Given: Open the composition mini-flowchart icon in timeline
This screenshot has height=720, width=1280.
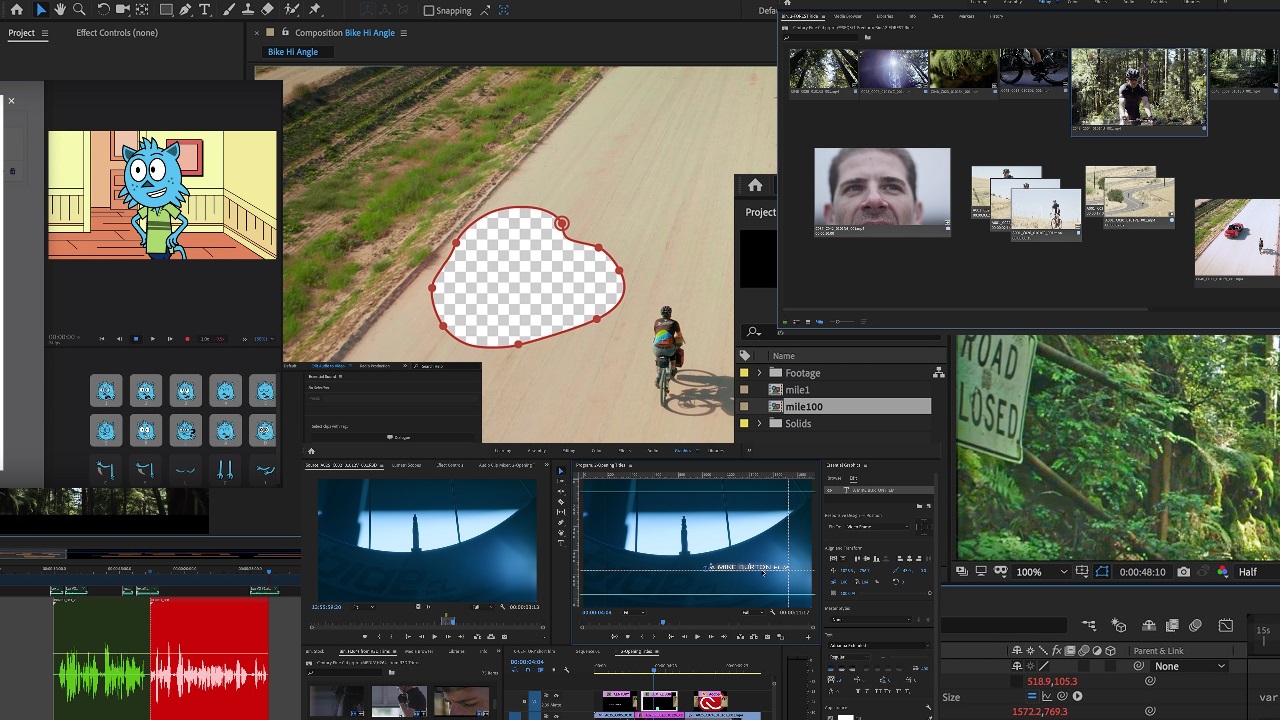Looking at the screenshot, I should click(1089, 626).
